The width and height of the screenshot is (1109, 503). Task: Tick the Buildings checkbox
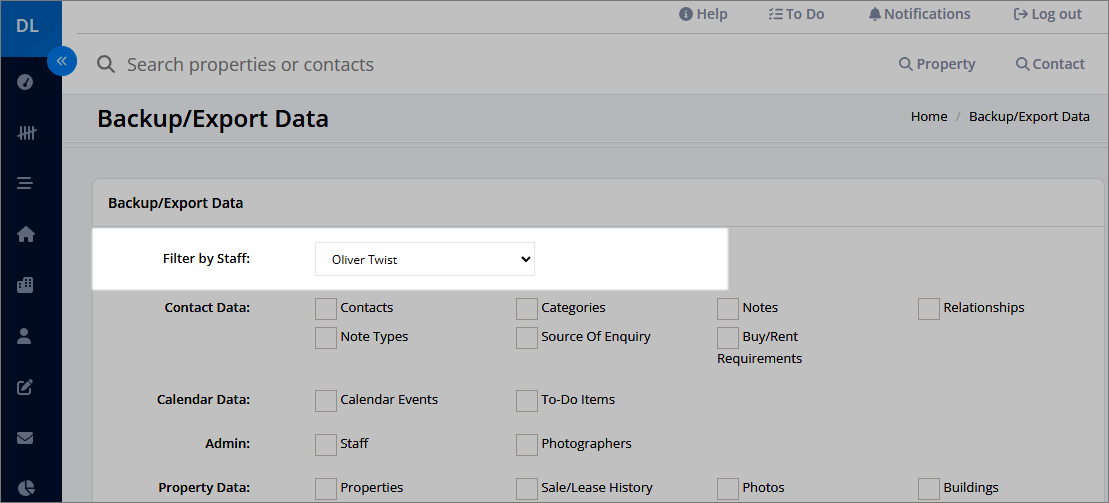pyautogui.click(x=929, y=489)
